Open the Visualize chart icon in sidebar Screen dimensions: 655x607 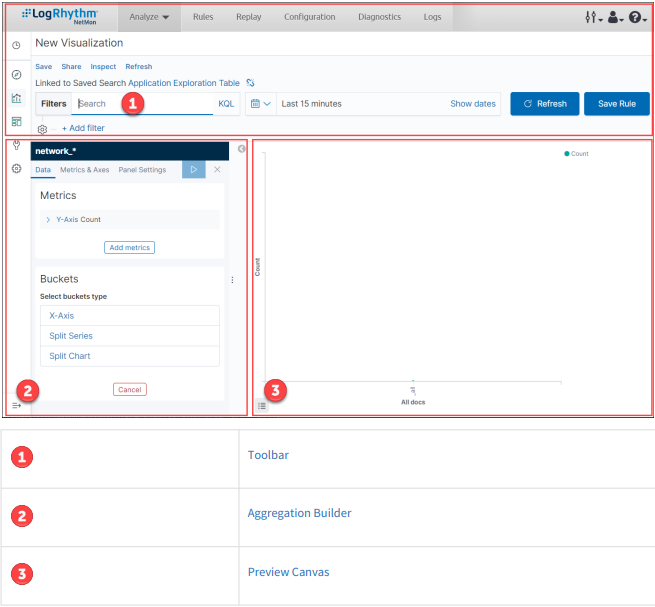click(16, 98)
